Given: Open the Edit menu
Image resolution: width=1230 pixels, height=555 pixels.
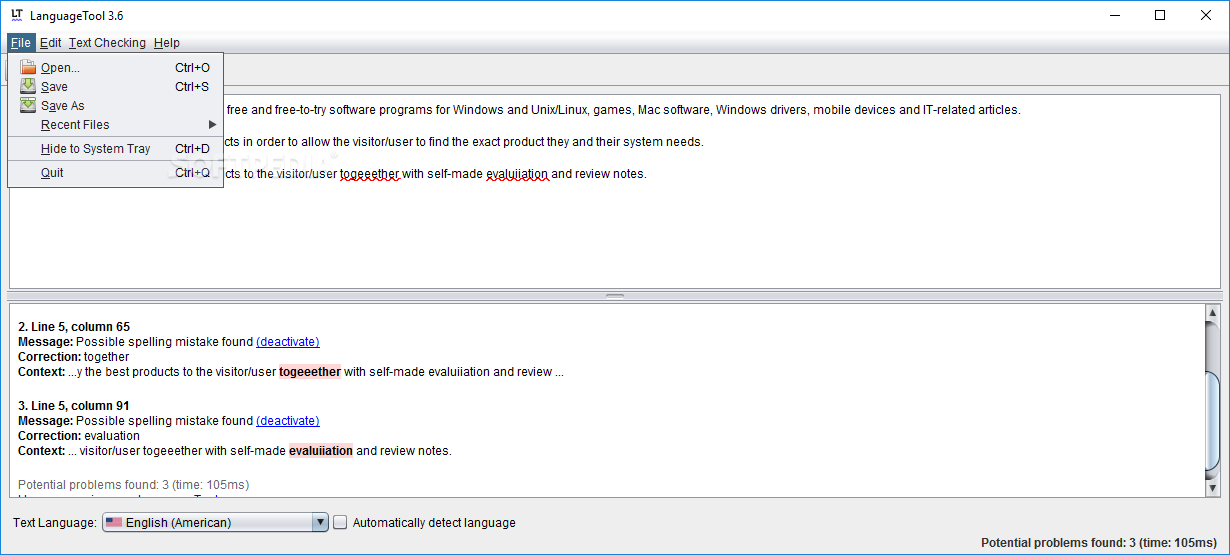Looking at the screenshot, I should click(50, 43).
